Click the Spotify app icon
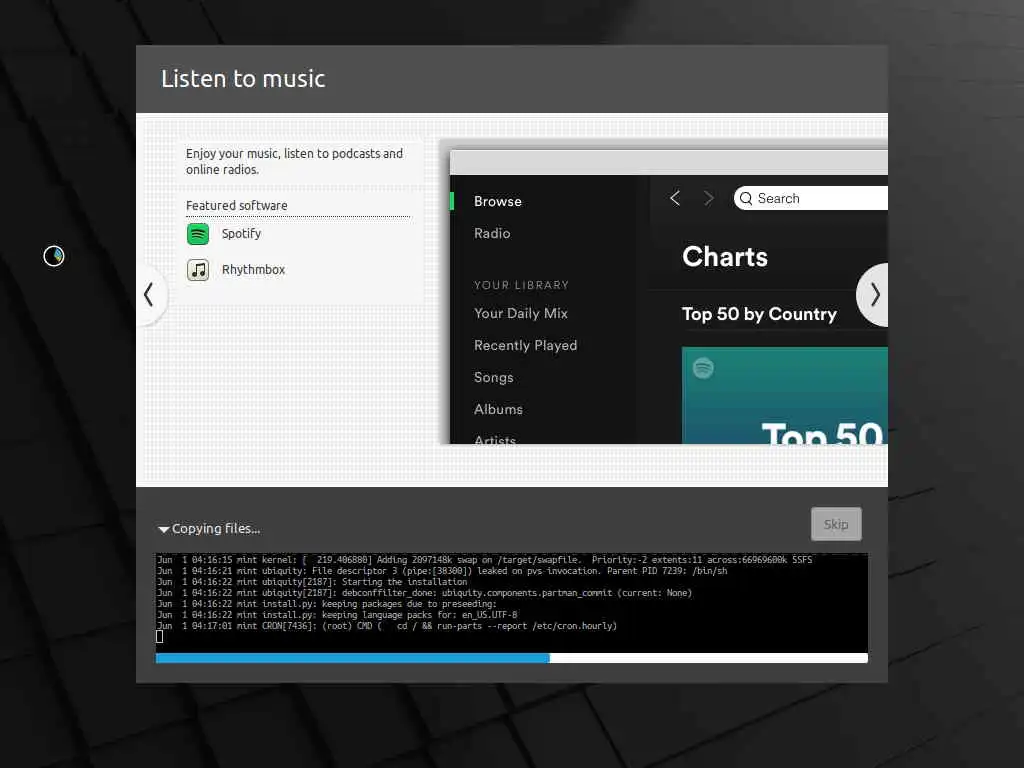The height and width of the screenshot is (768, 1024). pos(198,234)
